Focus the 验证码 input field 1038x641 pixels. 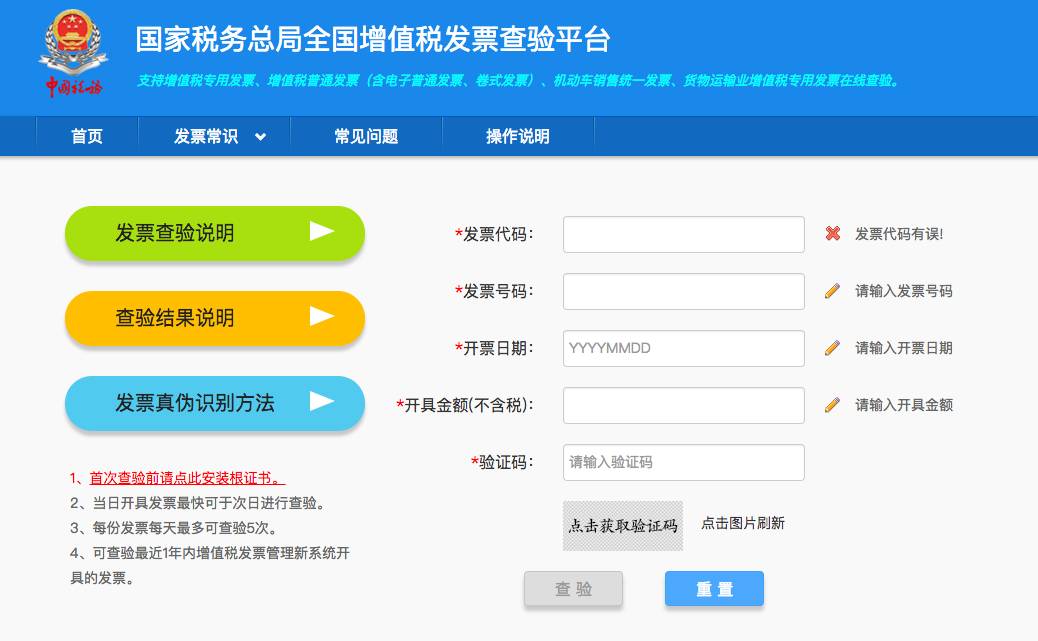pos(684,462)
